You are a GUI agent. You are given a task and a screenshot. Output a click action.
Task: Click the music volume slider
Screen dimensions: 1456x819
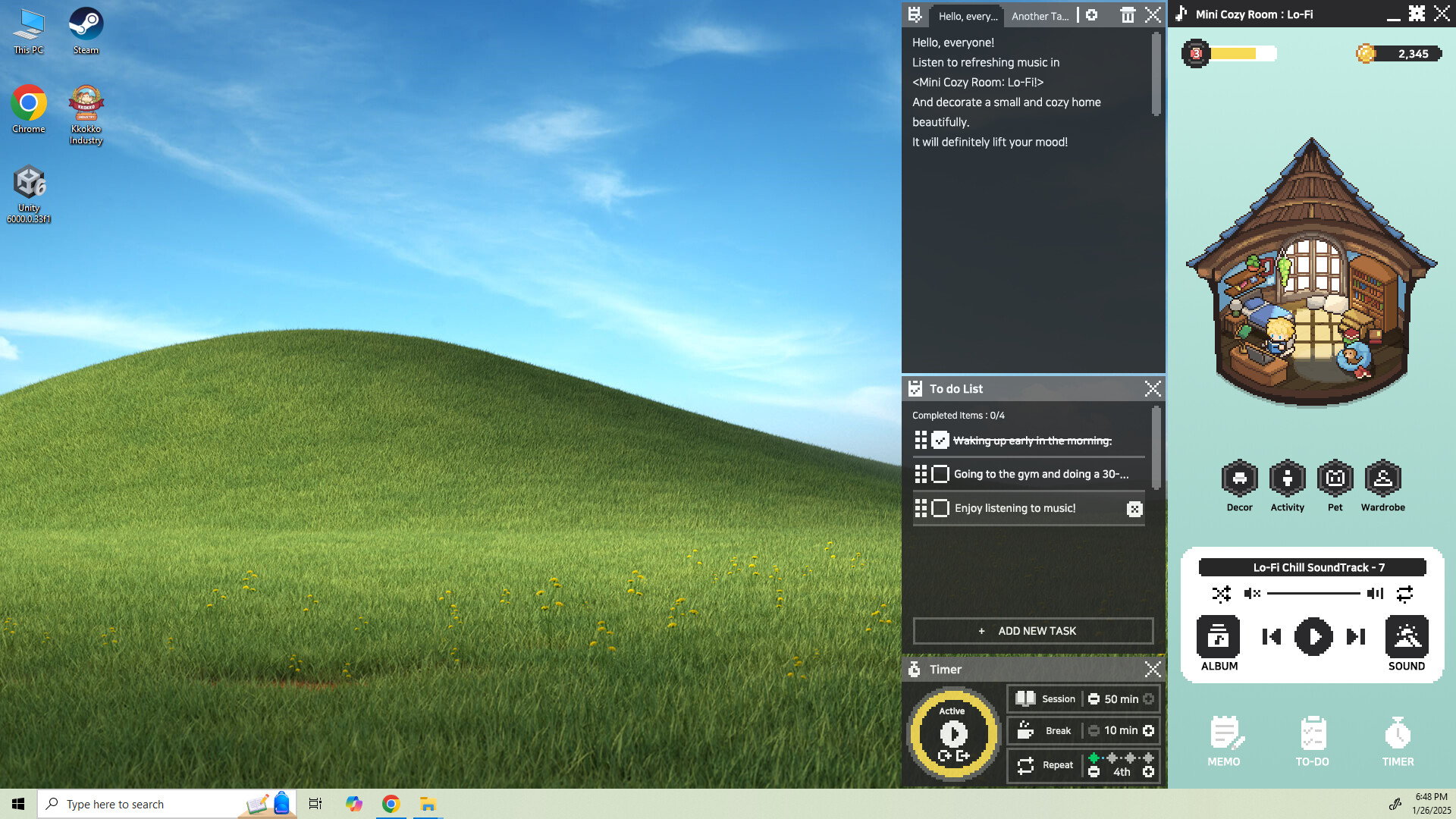[x=1313, y=594]
